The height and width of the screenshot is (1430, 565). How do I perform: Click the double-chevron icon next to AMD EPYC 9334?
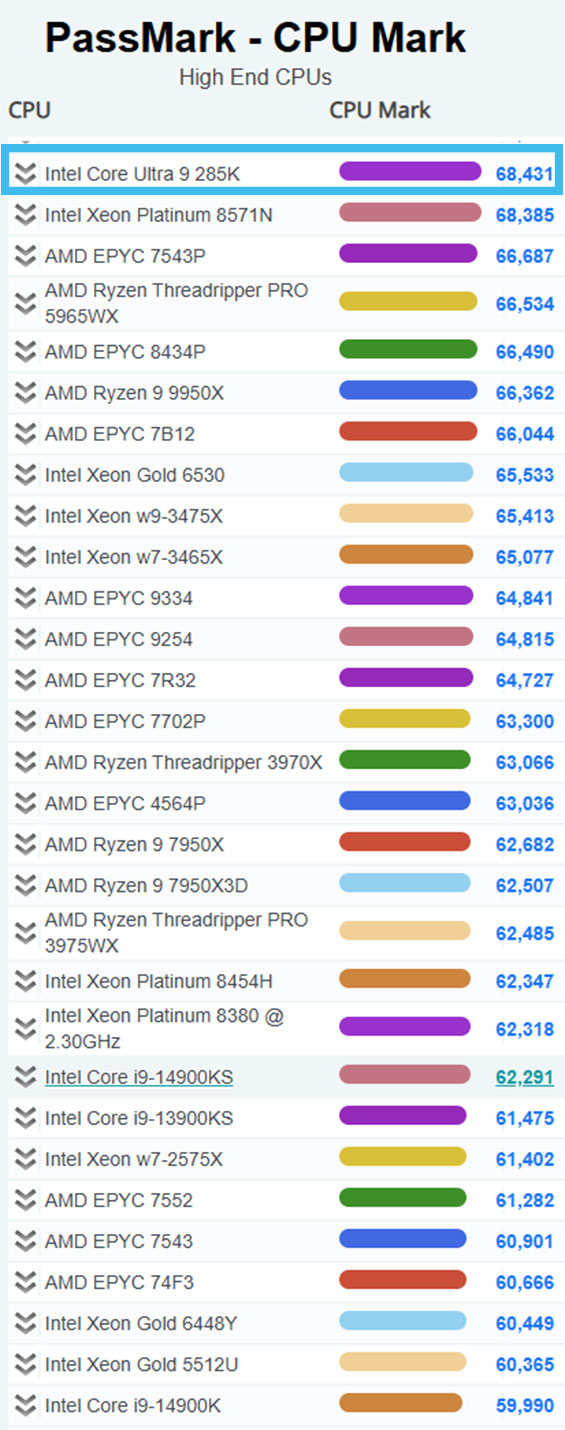tap(26, 598)
